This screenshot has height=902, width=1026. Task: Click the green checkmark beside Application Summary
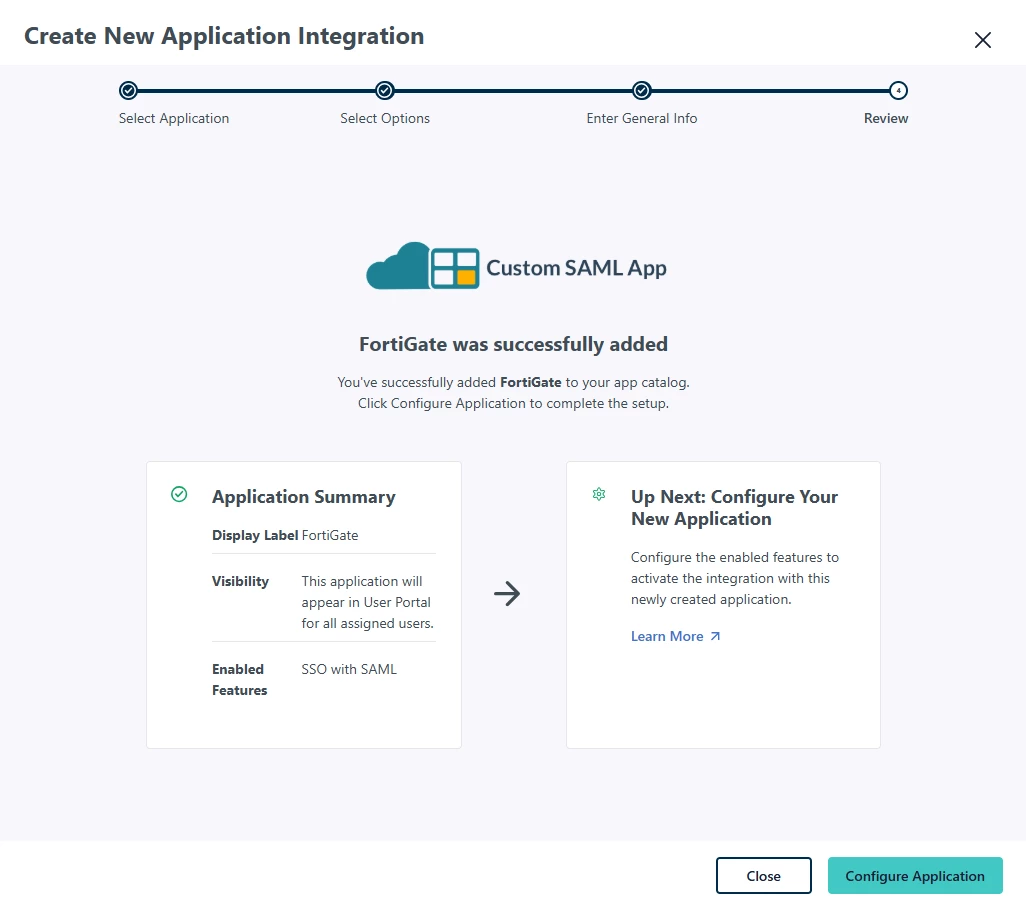coord(179,494)
